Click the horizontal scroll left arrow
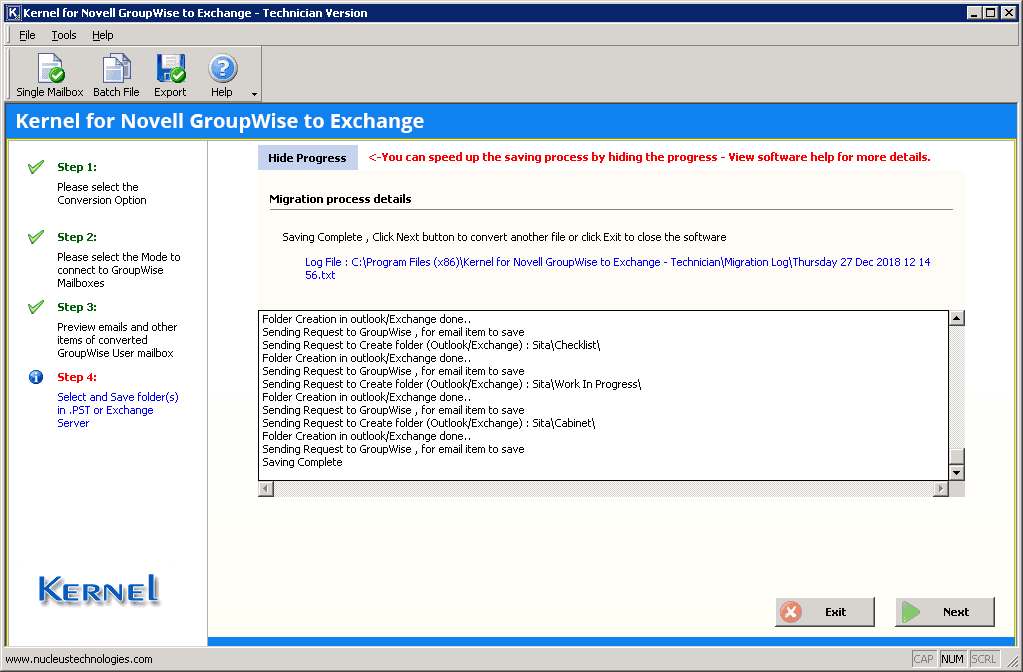Screen dimensions: 1023x672 (x=266, y=489)
